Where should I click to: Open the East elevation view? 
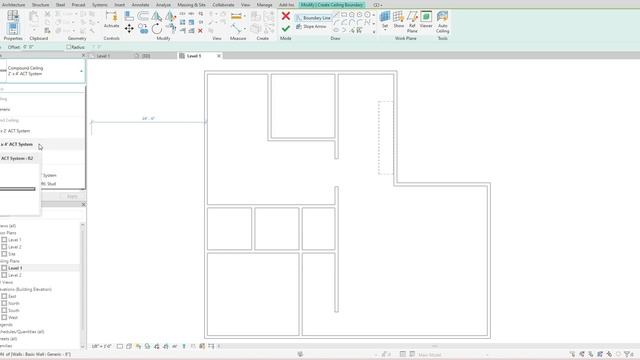point(12,296)
